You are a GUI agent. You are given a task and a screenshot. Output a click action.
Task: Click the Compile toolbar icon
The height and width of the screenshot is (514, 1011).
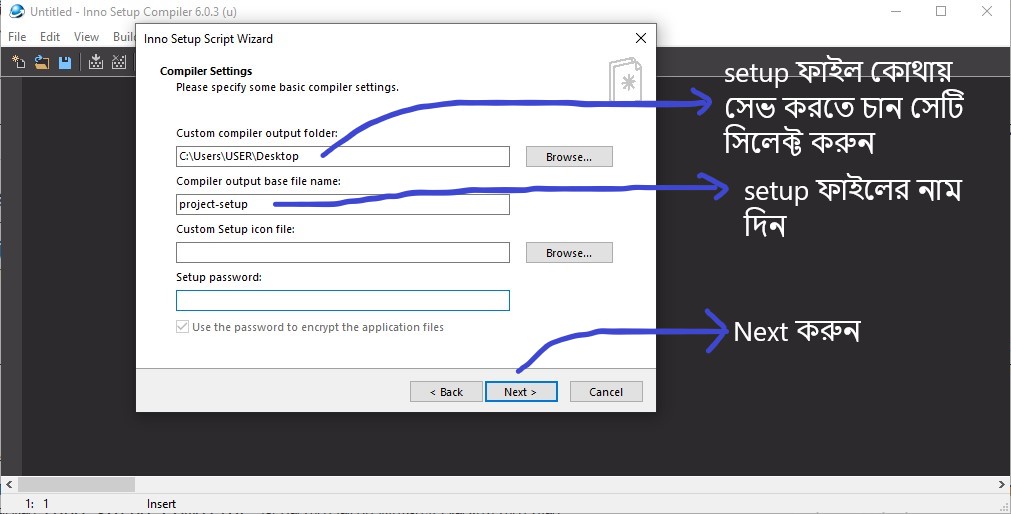(x=96, y=62)
